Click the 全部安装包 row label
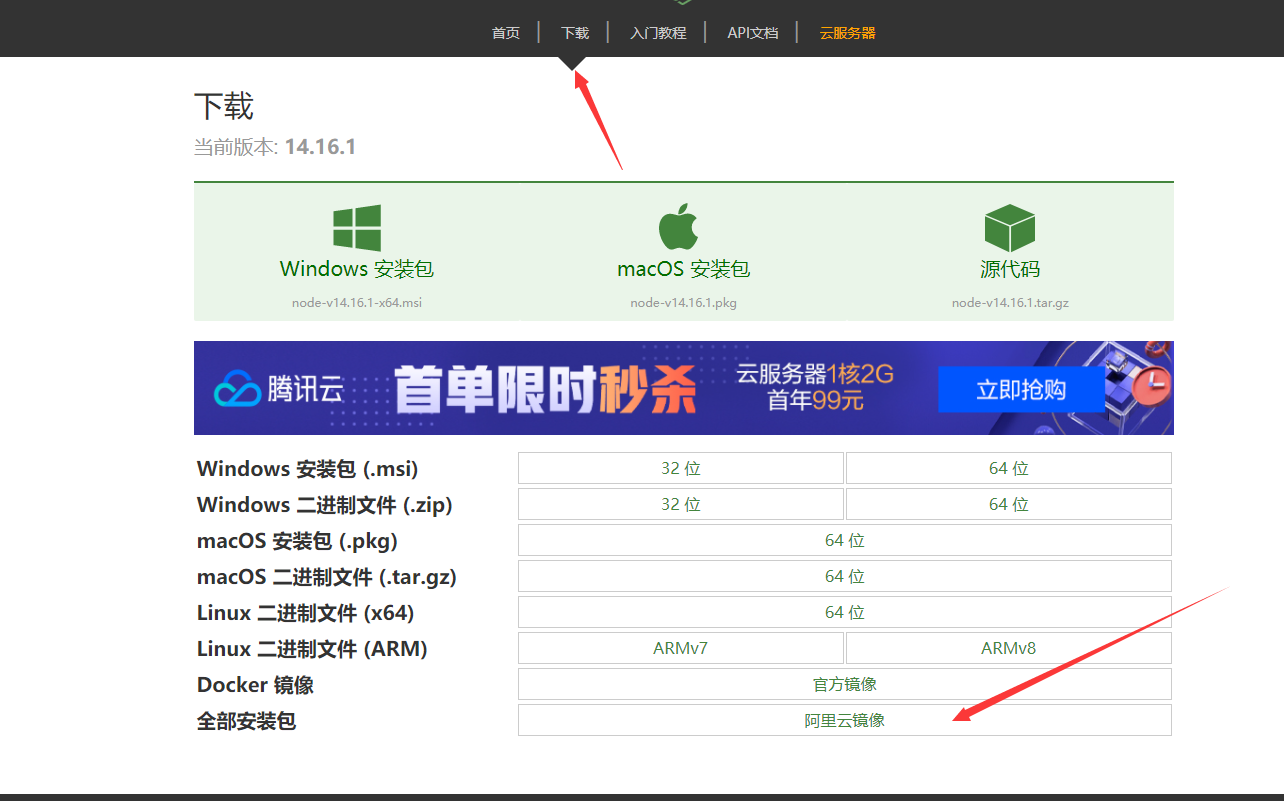Viewport: 1284px width, 801px height. tap(246, 721)
